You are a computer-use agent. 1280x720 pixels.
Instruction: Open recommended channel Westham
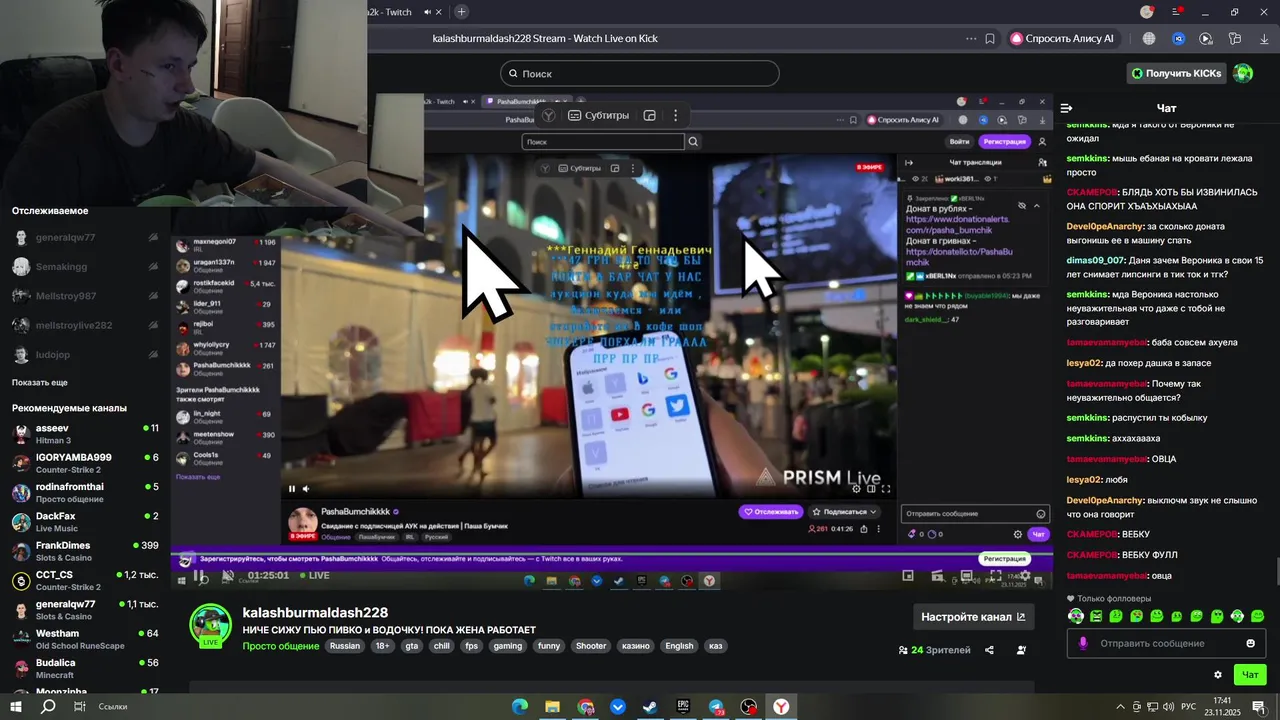[x=85, y=639]
